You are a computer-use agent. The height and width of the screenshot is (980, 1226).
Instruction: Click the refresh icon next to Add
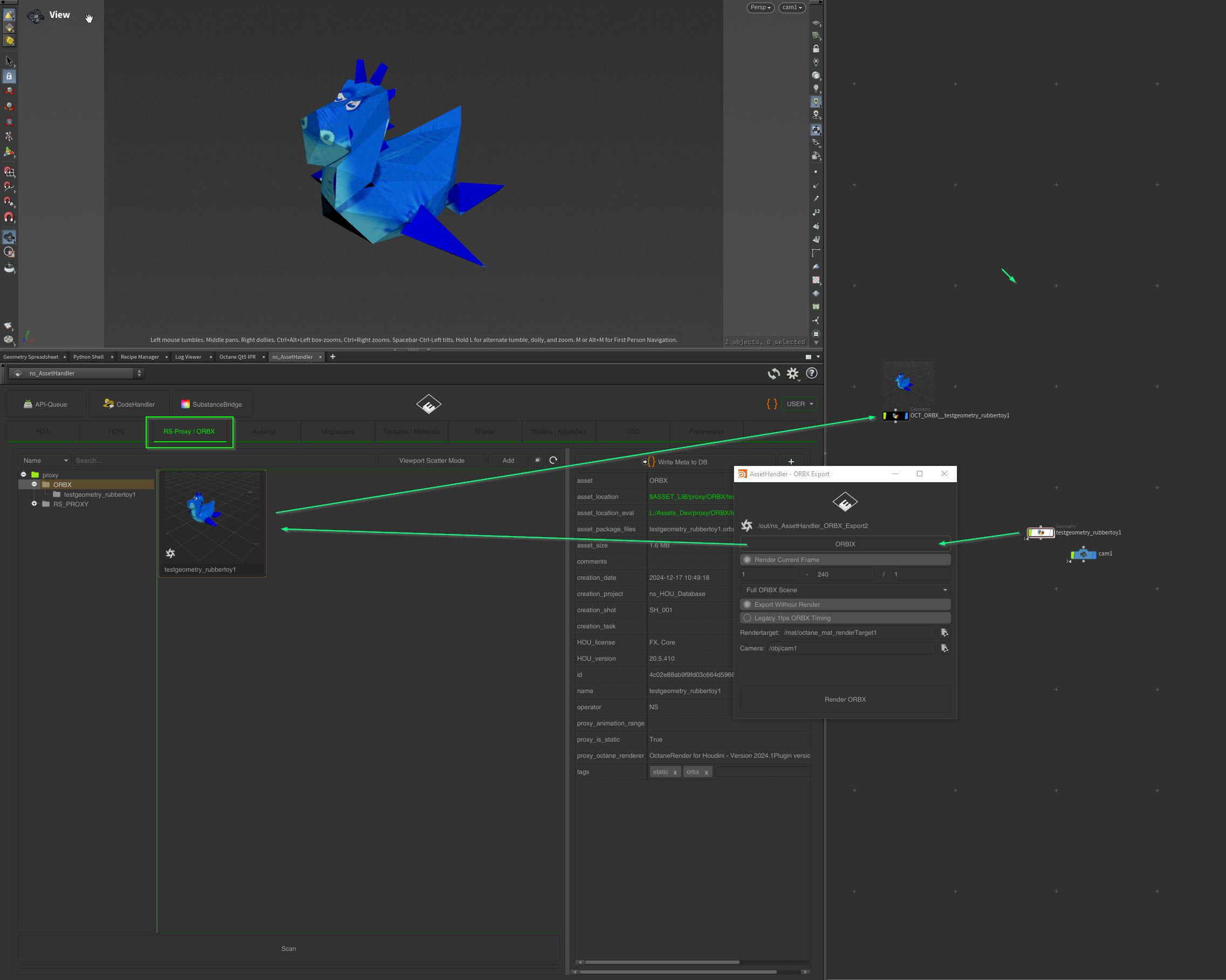553,460
